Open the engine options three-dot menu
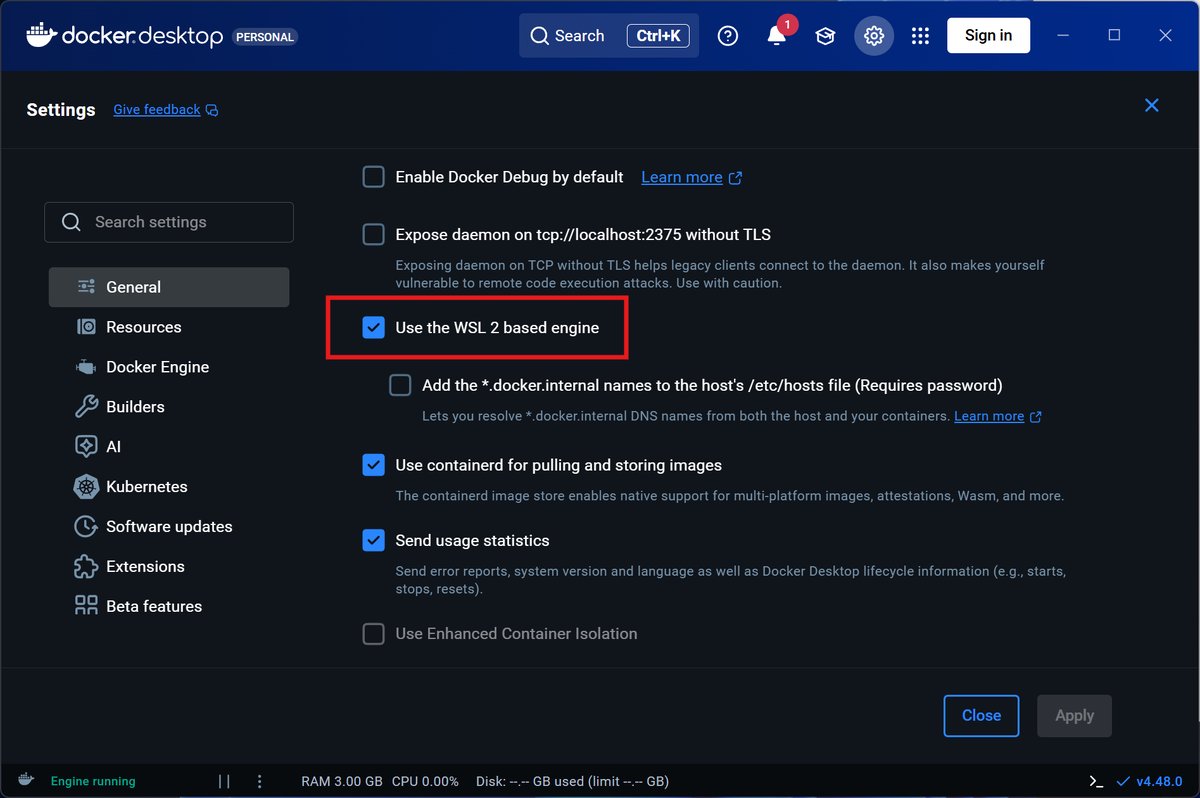The height and width of the screenshot is (798, 1200). click(x=259, y=781)
